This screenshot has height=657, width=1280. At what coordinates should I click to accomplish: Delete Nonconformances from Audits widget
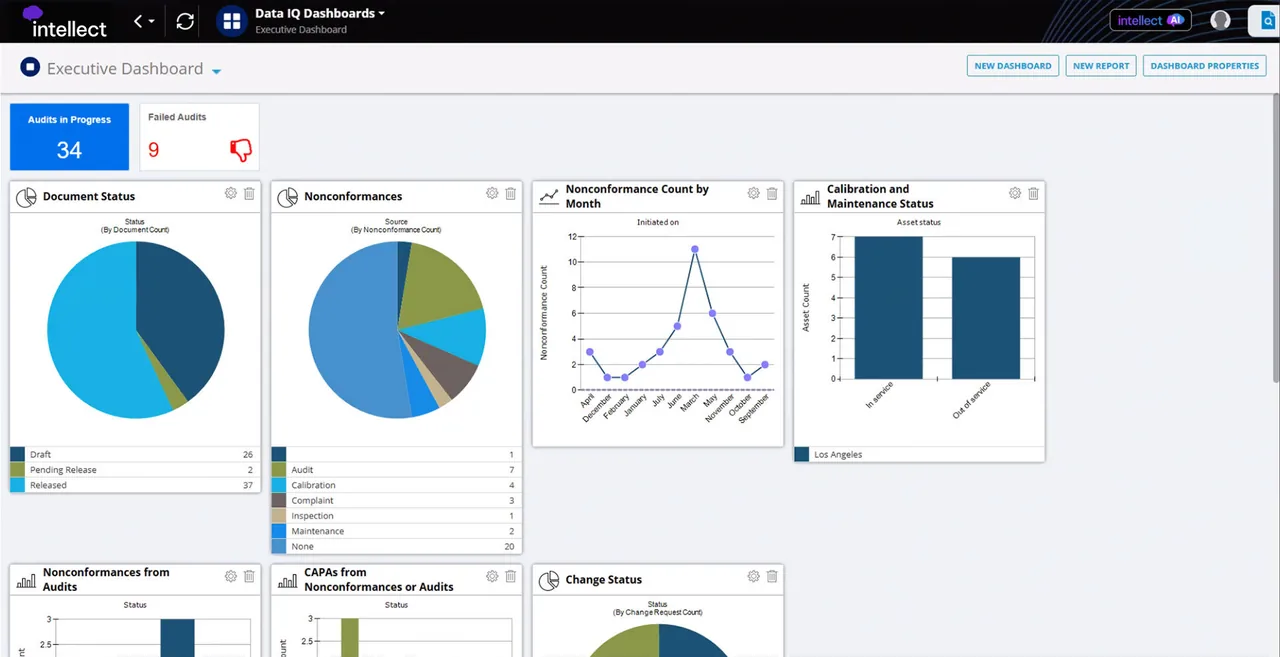[249, 577]
